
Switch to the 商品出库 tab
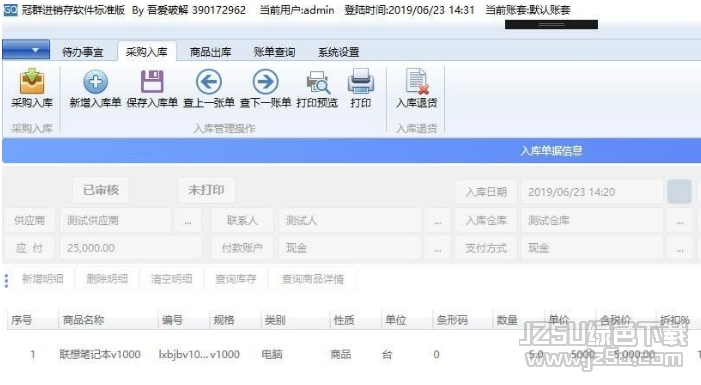point(211,52)
